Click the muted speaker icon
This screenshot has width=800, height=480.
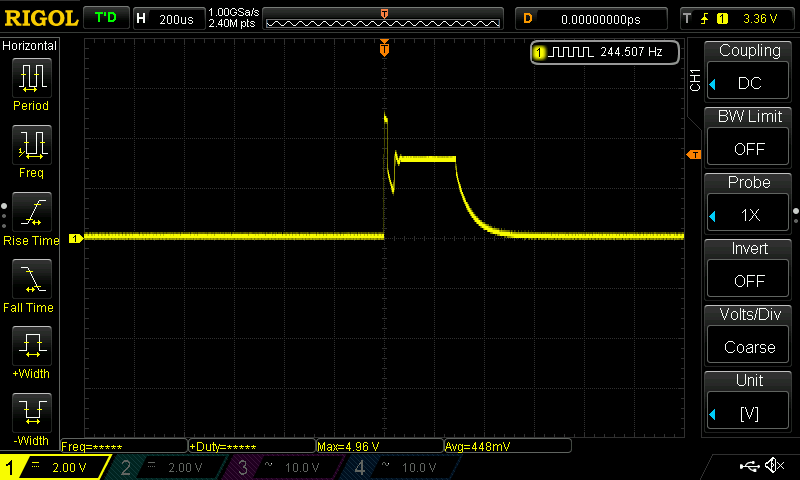tap(775, 465)
